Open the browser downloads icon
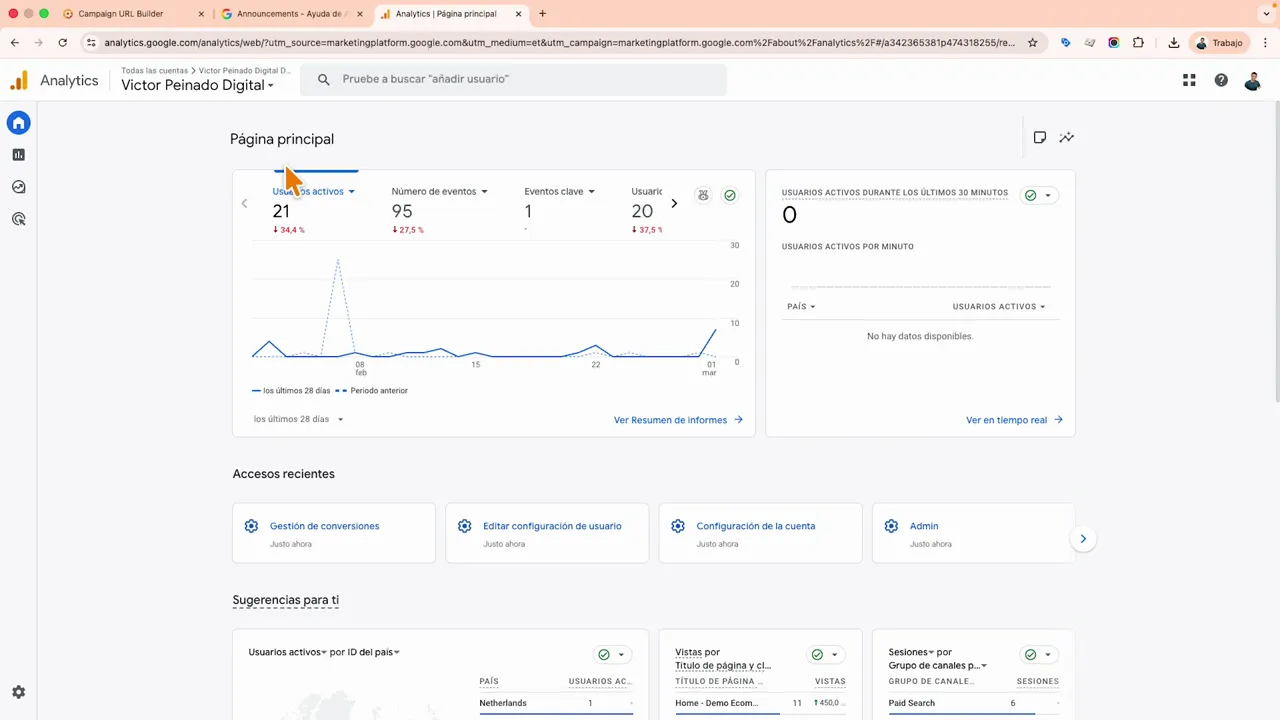Image resolution: width=1280 pixels, height=720 pixels. [1174, 43]
